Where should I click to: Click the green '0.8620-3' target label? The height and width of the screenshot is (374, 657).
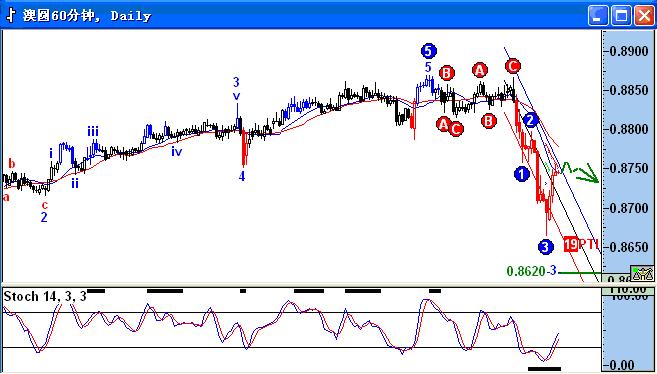[x=531, y=271]
